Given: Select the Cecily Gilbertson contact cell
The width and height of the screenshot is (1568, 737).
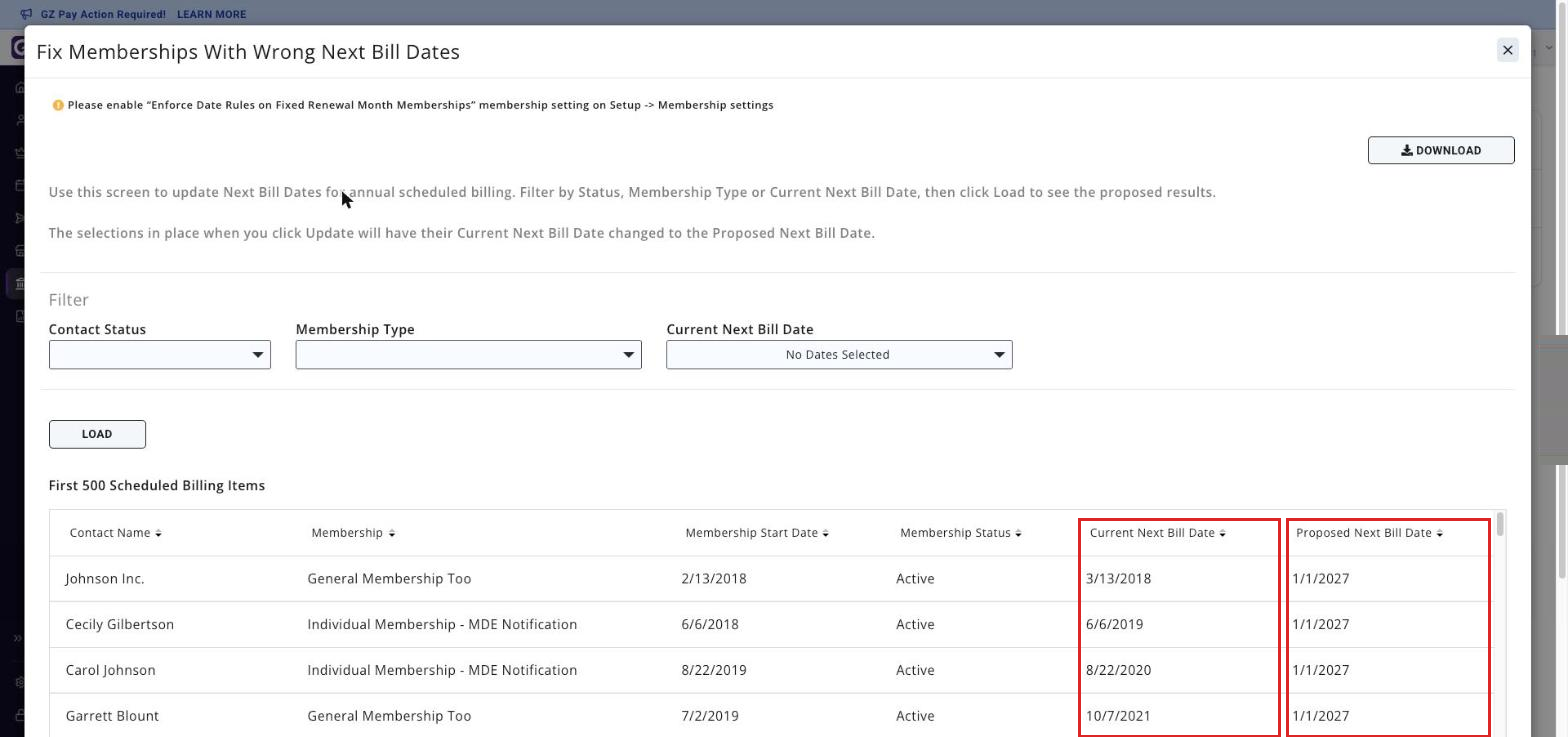Looking at the screenshot, I should (x=120, y=625).
